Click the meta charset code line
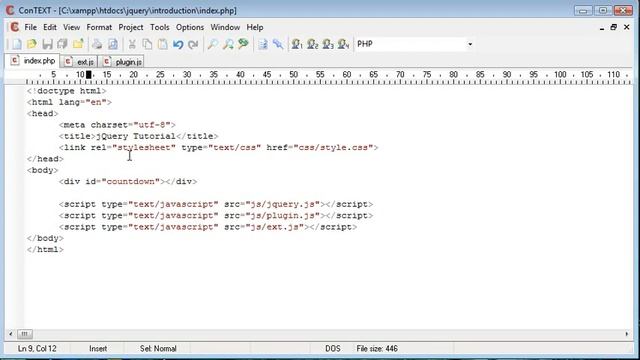The image size is (640, 360). 117,125
